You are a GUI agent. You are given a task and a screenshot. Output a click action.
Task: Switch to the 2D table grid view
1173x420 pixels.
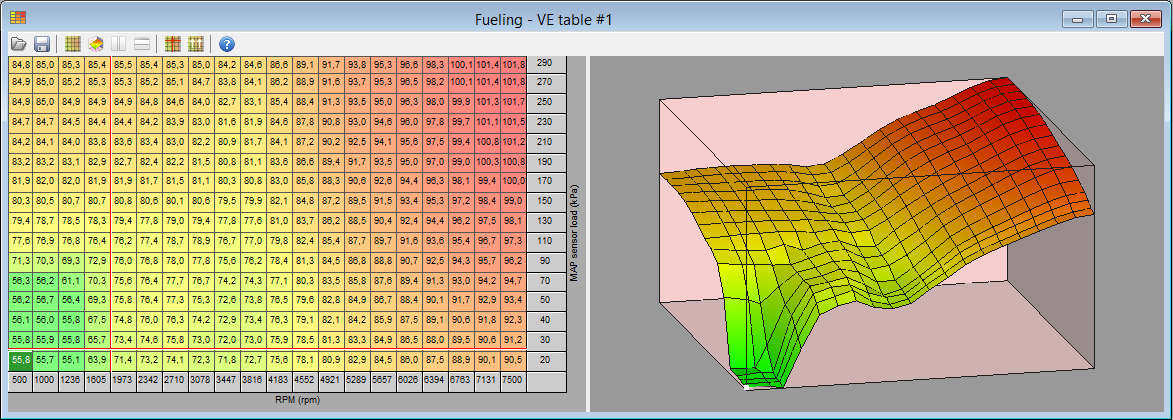point(72,44)
